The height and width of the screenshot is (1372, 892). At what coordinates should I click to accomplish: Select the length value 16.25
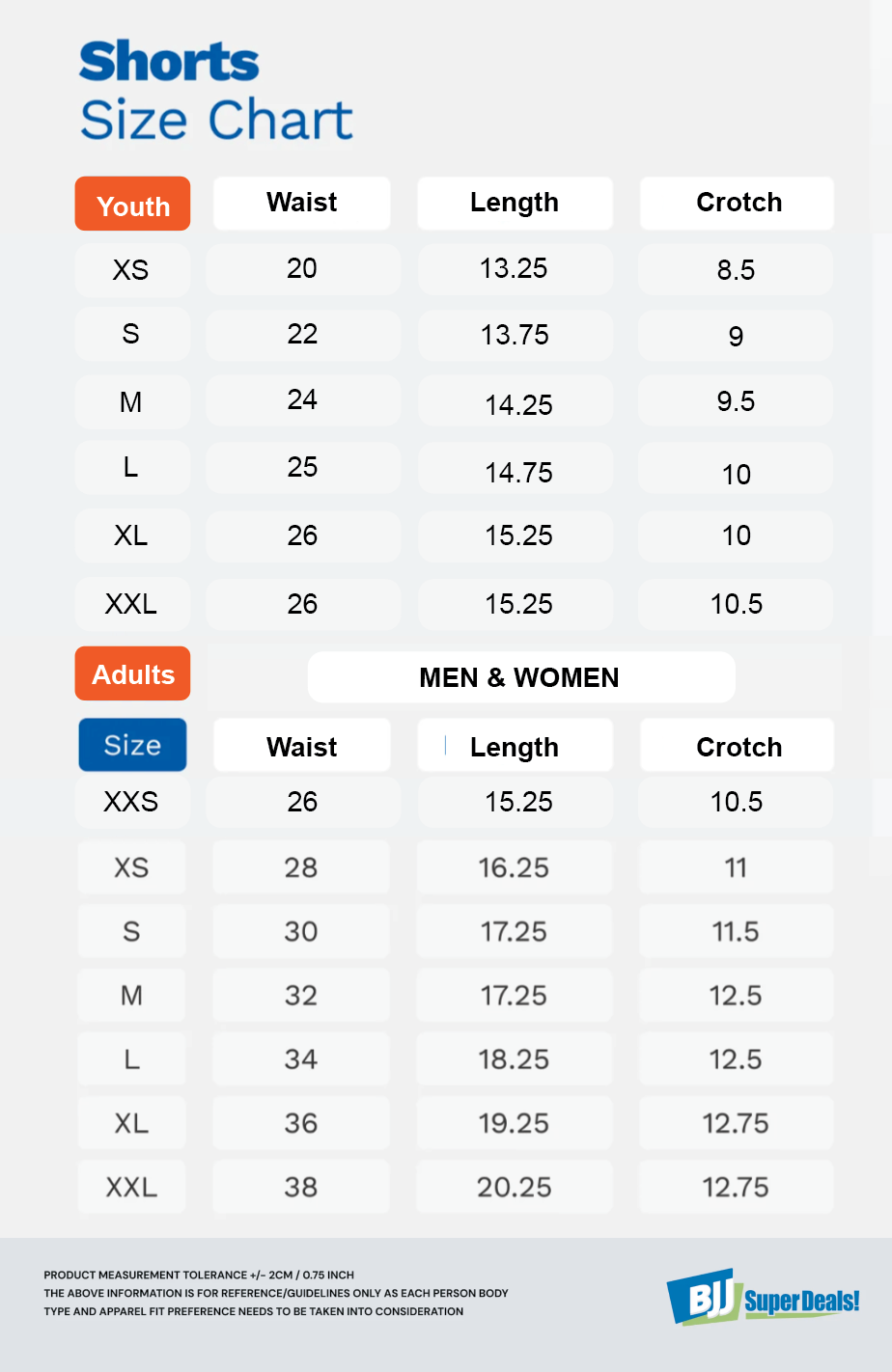(514, 867)
